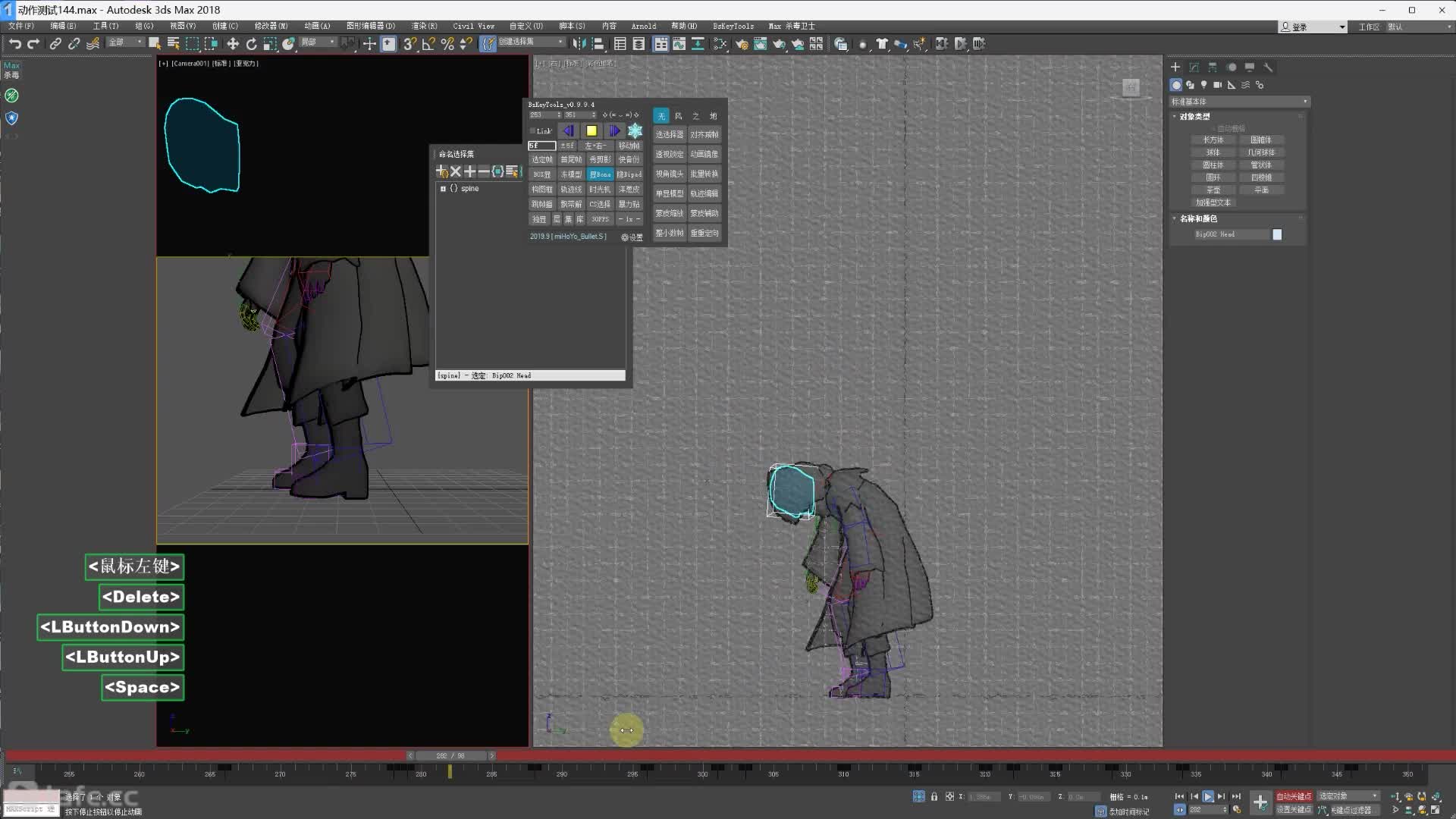Click the object color swatch beside Bip002 Head
This screenshot has height=819, width=1456.
pos(1277,234)
